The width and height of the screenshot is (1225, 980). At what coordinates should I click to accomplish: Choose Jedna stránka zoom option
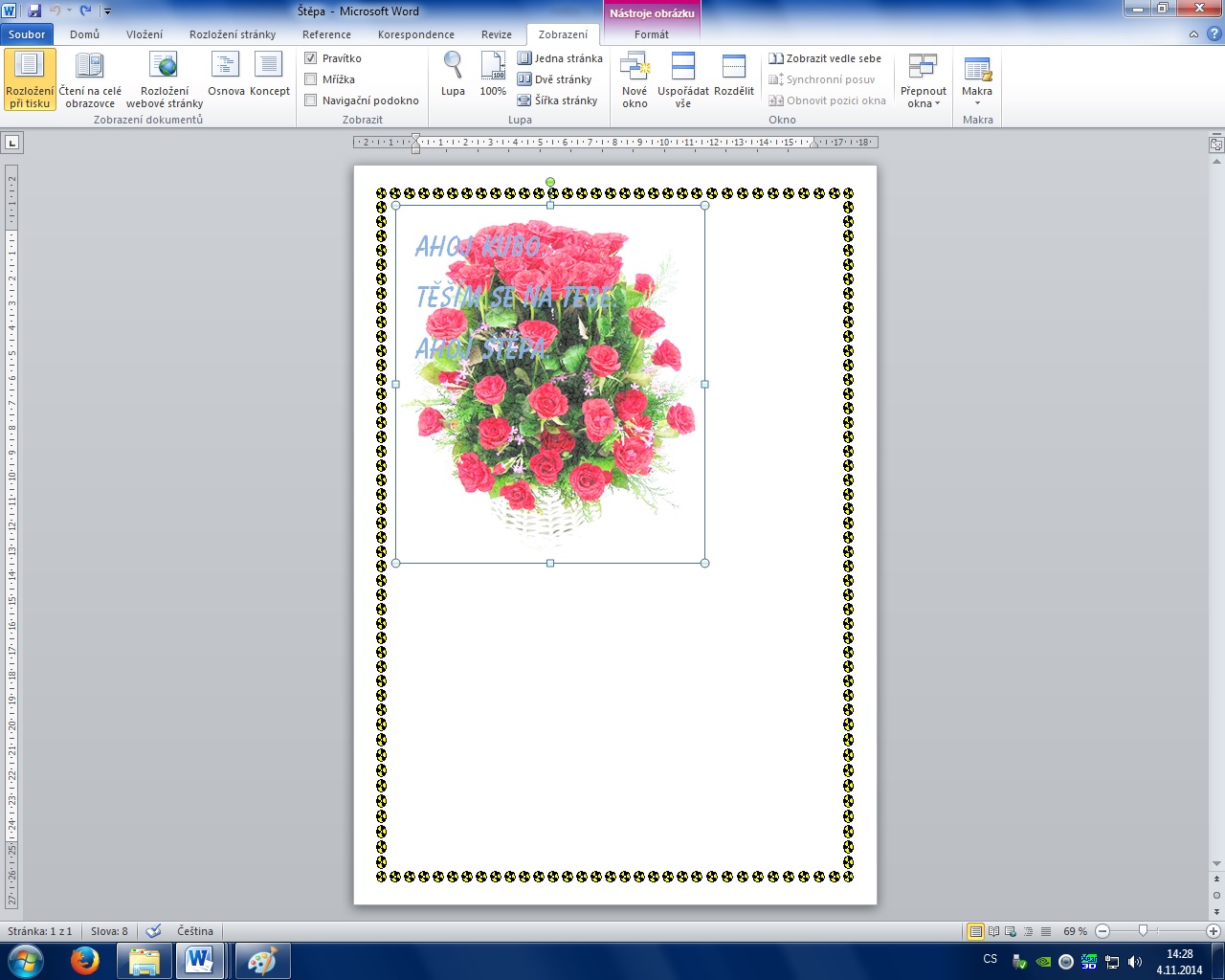click(x=560, y=58)
